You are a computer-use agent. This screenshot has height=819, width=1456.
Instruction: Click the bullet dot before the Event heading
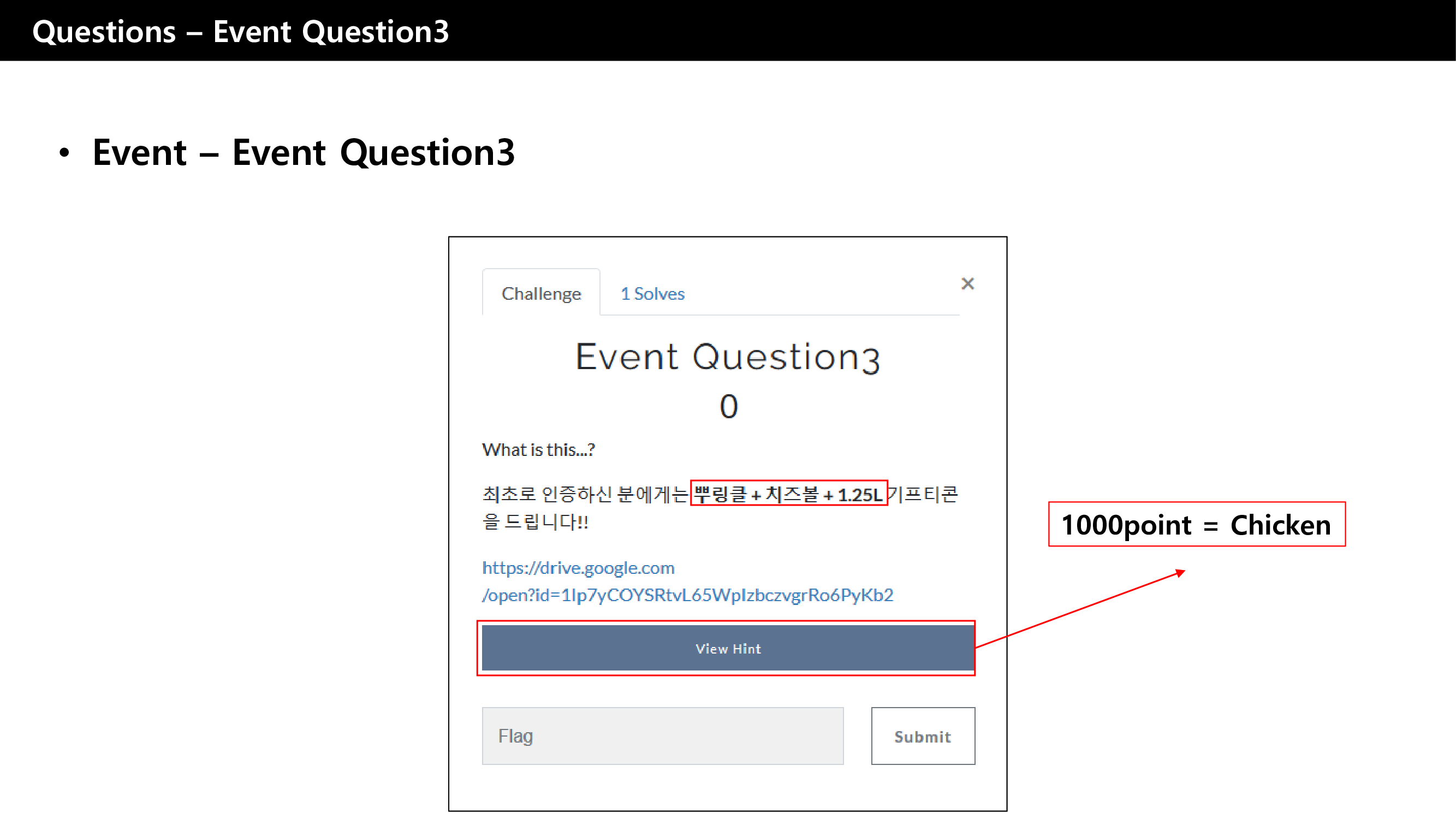tap(64, 153)
